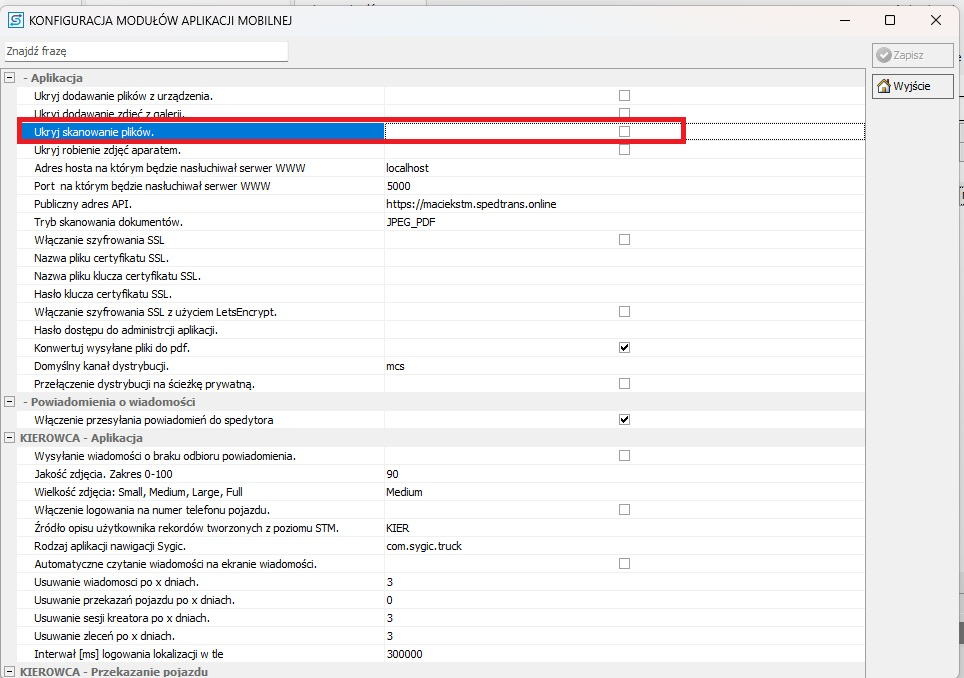The image size is (964, 678).
Task: Collapse KIEROWCA - Aplikacja section
Action: point(9,438)
